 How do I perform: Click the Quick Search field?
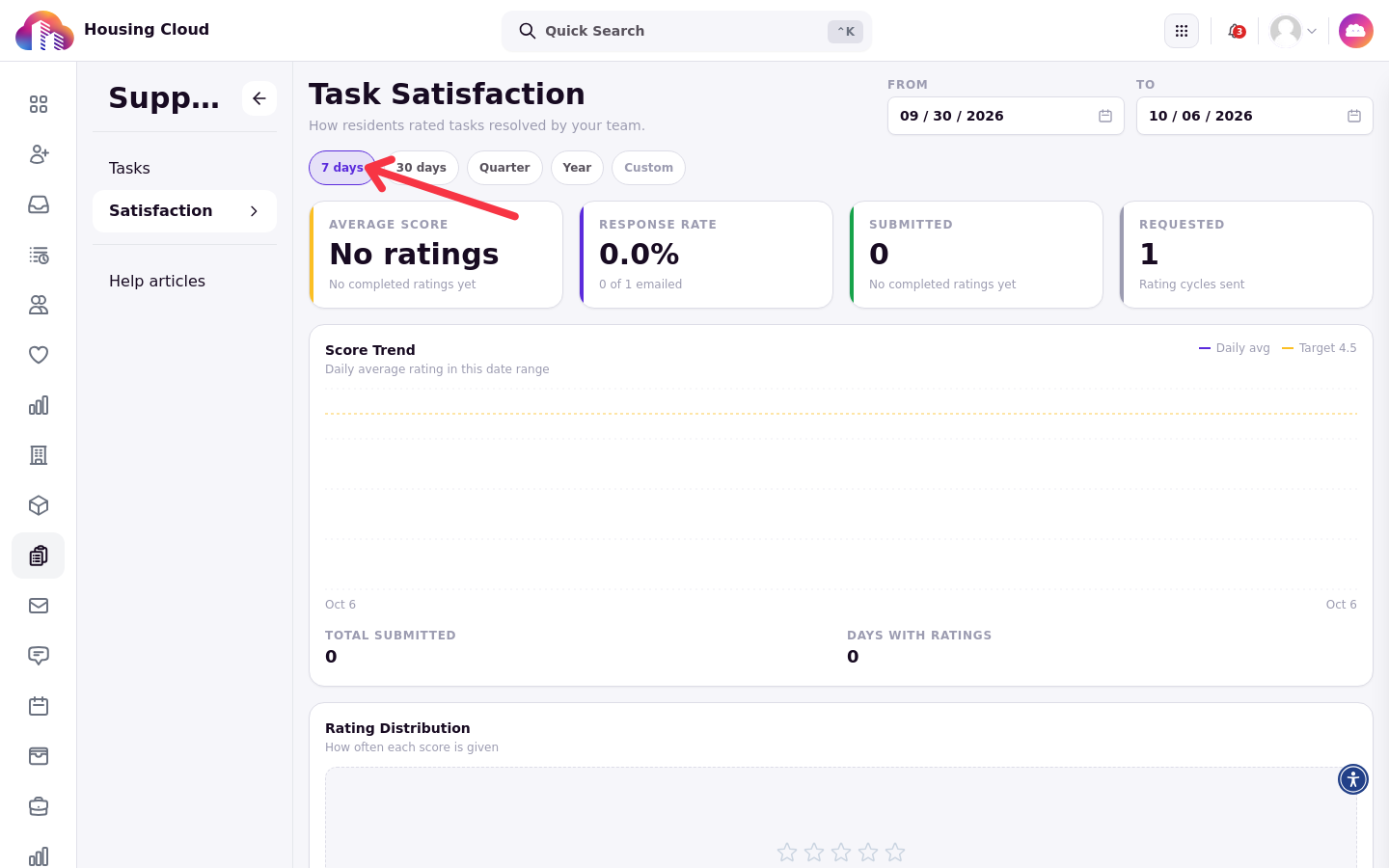pyautogui.click(x=687, y=31)
